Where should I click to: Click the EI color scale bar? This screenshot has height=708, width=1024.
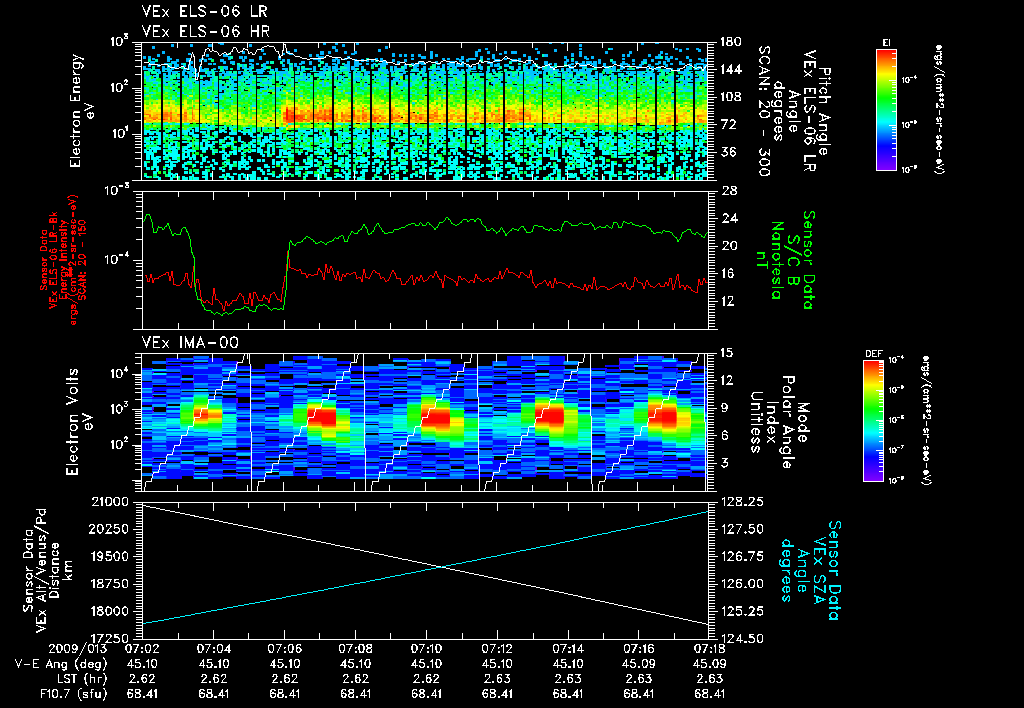tap(886, 109)
